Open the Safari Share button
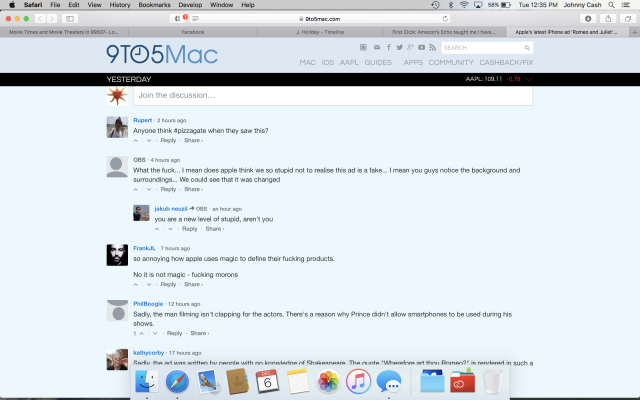640x400 pixels. pos(608,19)
